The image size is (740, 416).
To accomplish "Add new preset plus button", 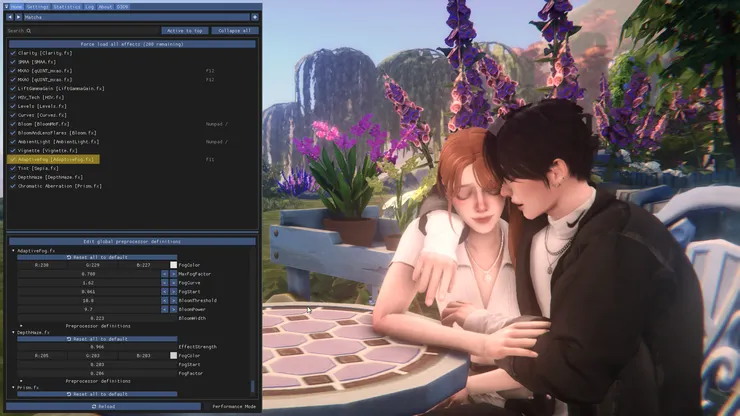I will [255, 17].
